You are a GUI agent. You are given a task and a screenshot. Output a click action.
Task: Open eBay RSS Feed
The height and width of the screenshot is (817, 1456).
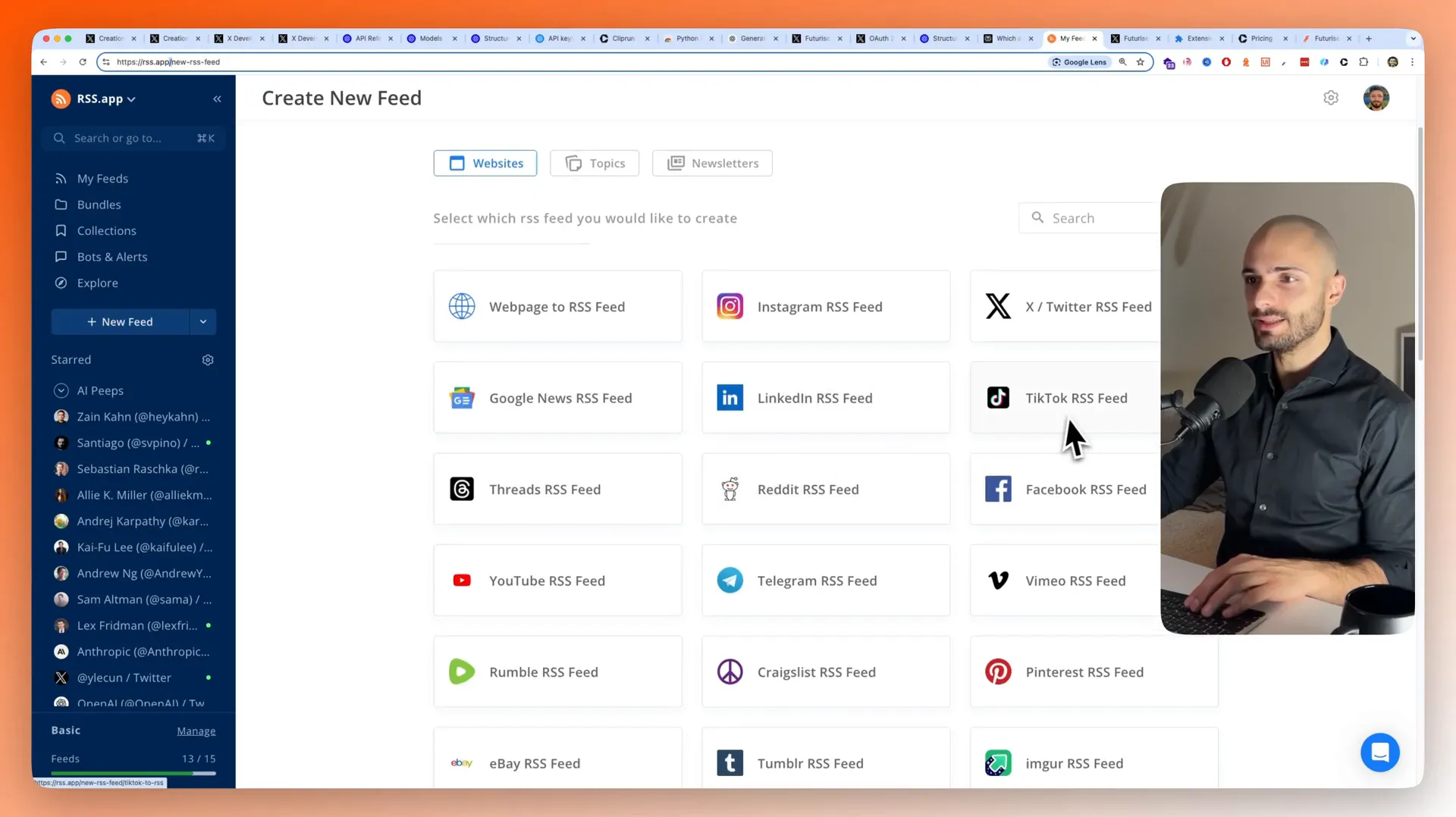pyautogui.click(x=557, y=758)
